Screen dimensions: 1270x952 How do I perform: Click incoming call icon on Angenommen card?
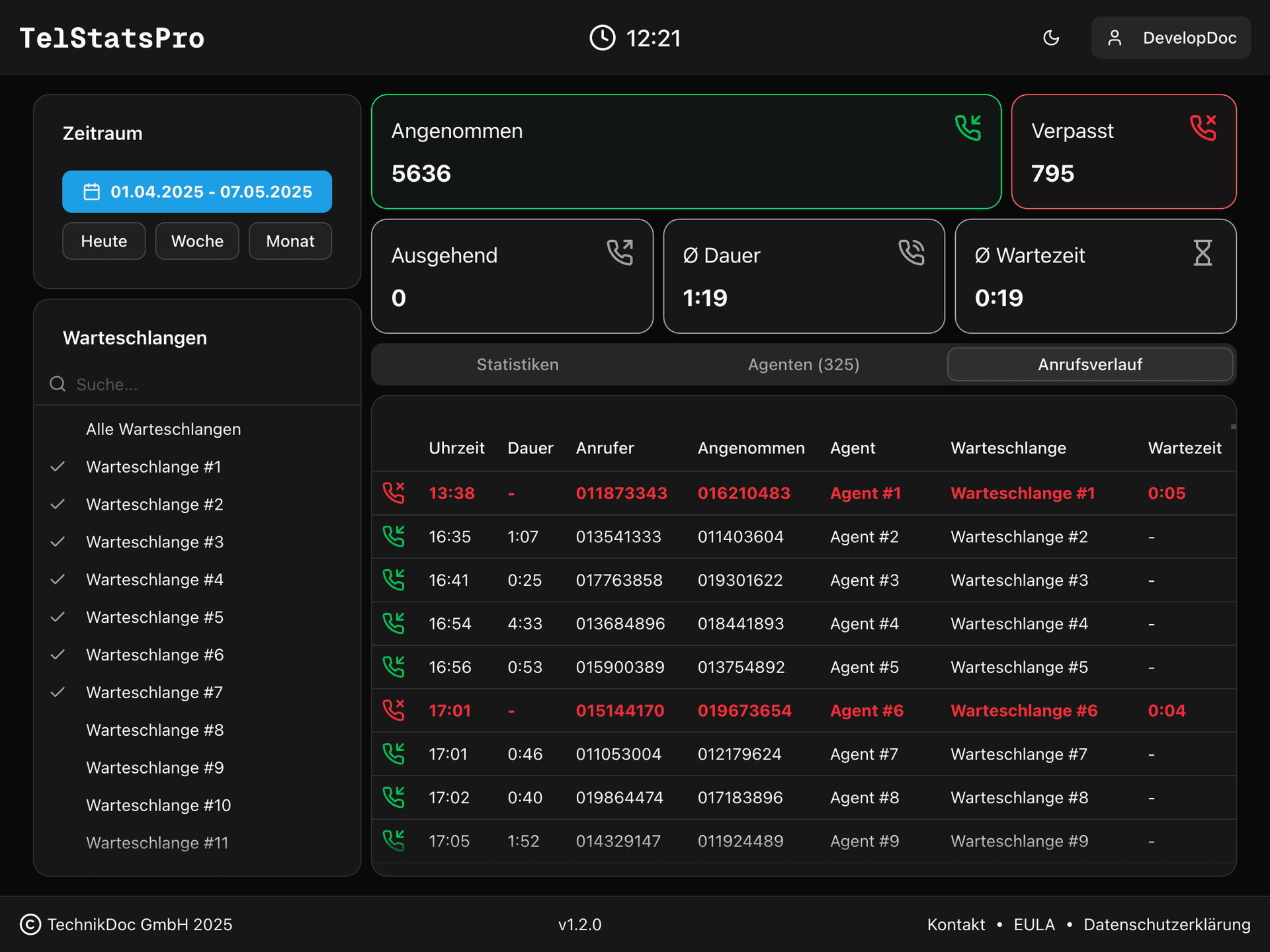point(968,128)
